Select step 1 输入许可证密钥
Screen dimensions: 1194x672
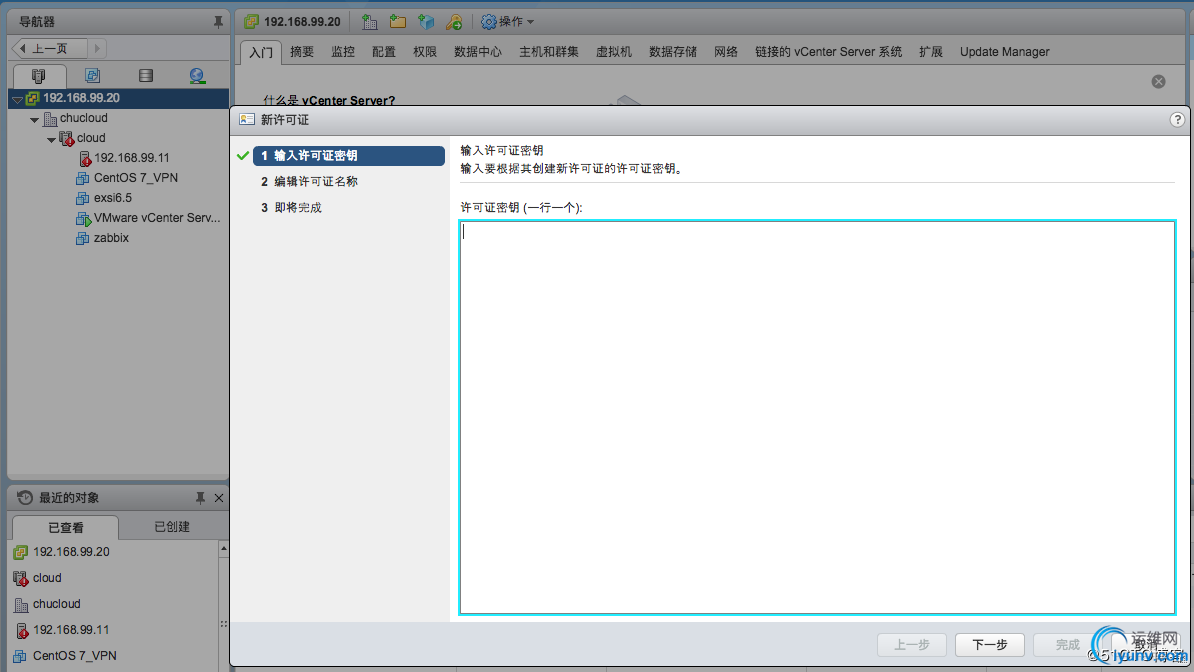pyautogui.click(x=349, y=155)
